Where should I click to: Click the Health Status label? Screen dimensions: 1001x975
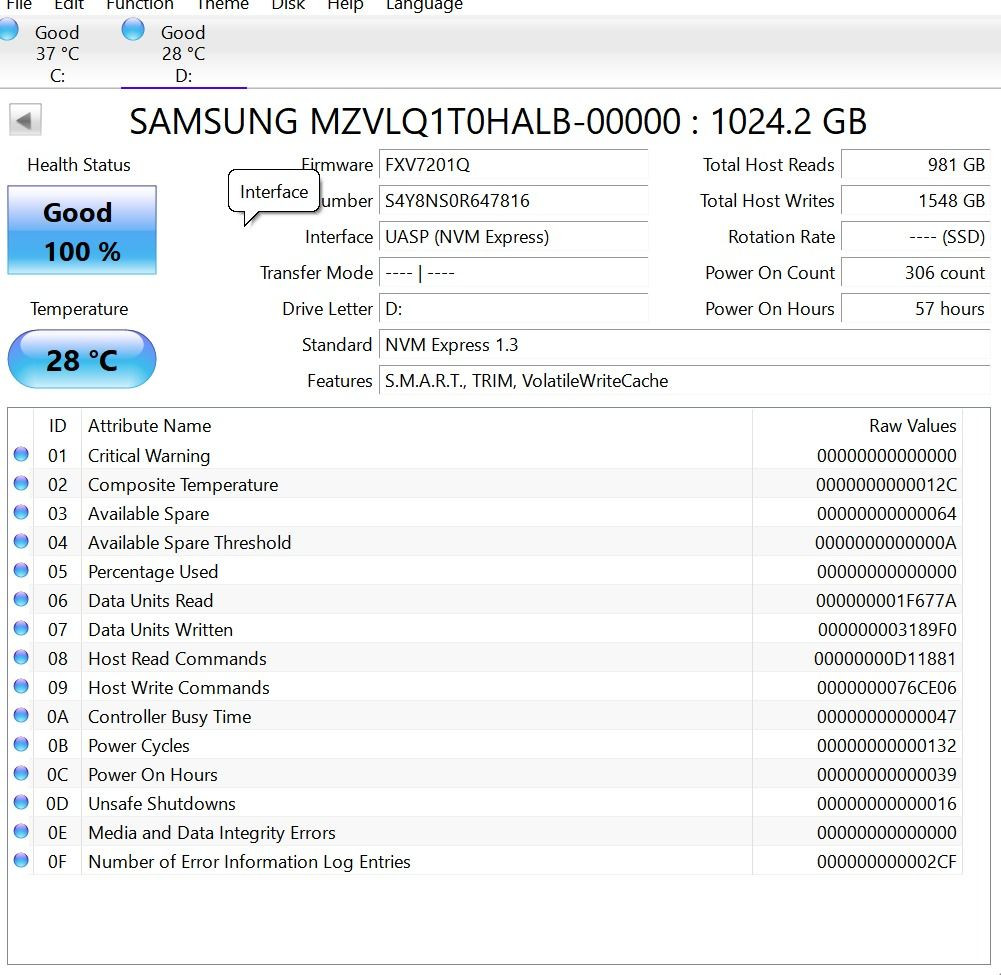[79, 165]
